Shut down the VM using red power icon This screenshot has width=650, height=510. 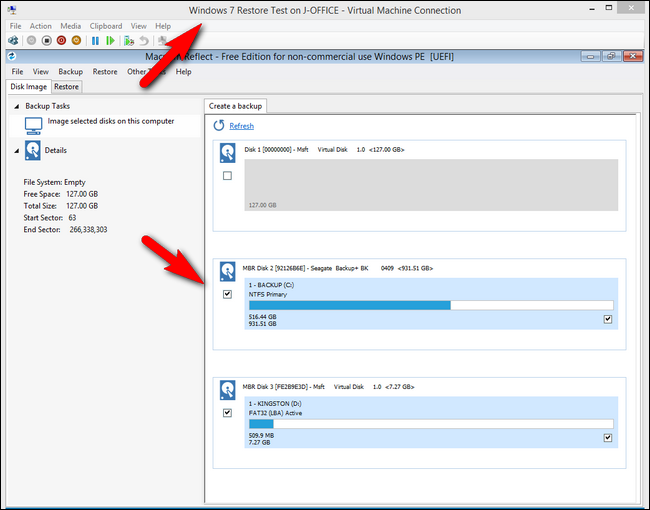tap(61, 41)
